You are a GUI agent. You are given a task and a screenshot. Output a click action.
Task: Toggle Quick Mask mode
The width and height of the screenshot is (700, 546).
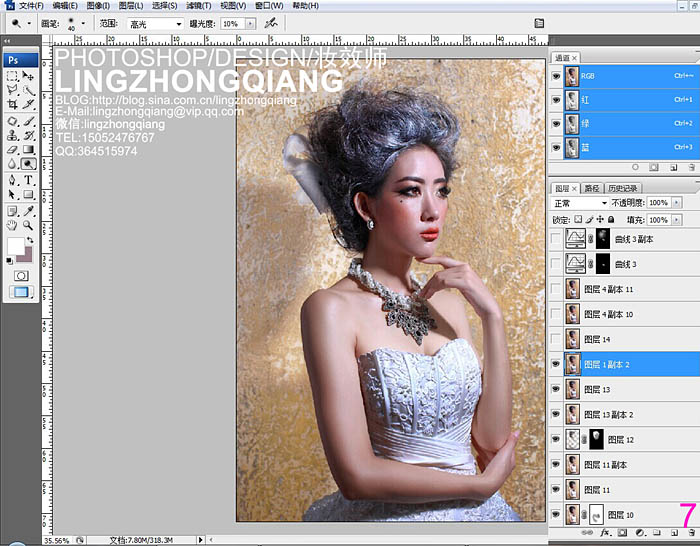[x=21, y=275]
